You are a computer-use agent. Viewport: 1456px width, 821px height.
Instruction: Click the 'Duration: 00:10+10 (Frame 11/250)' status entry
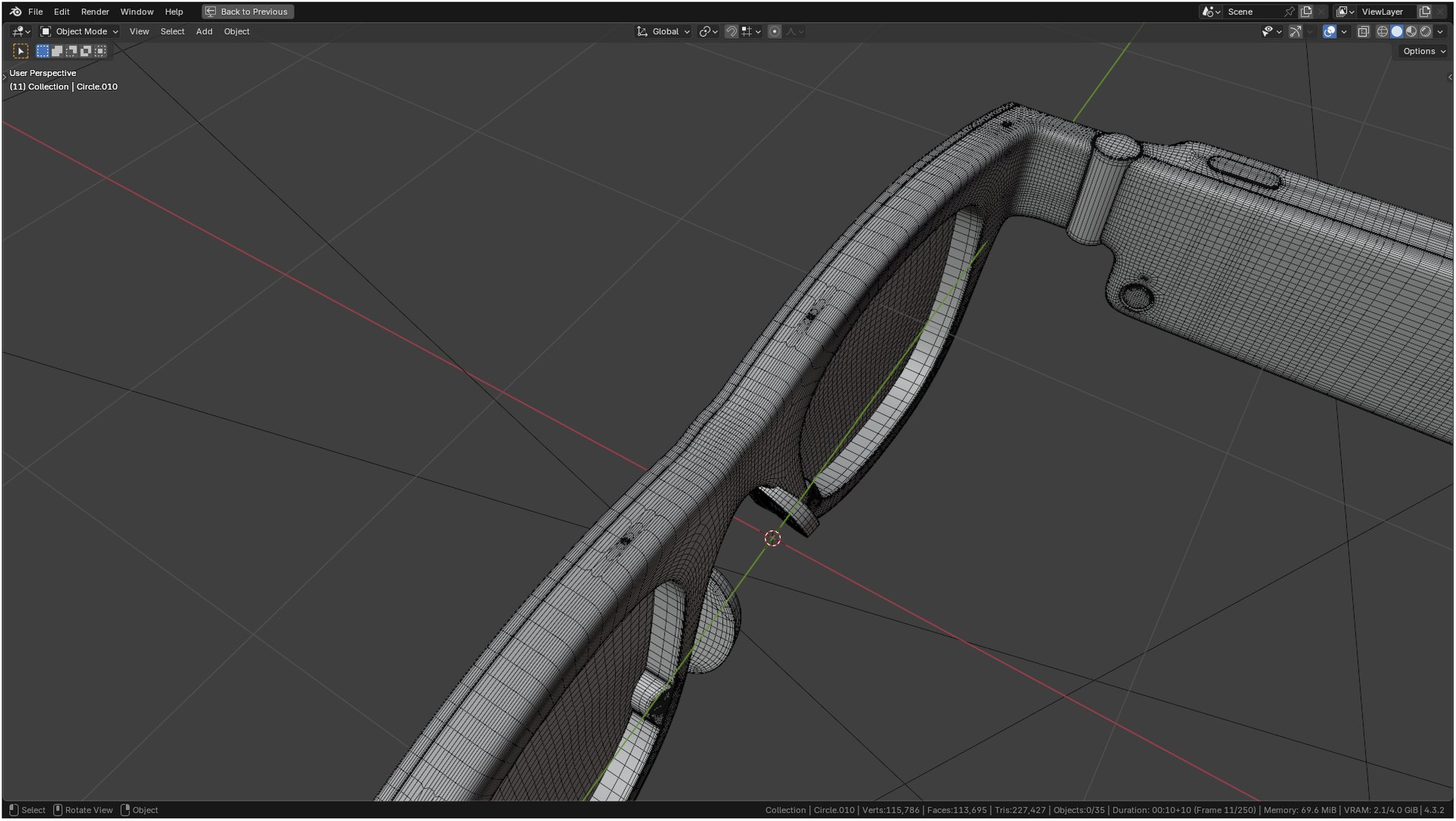[x=1184, y=810]
